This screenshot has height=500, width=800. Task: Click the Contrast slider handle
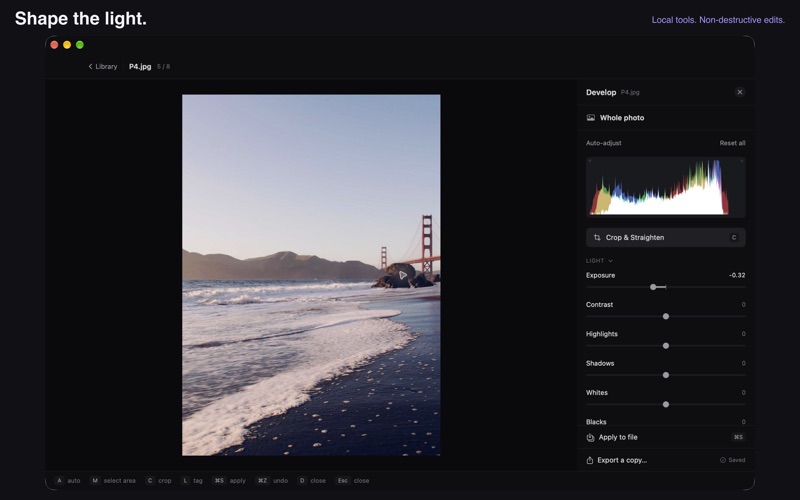(665, 316)
